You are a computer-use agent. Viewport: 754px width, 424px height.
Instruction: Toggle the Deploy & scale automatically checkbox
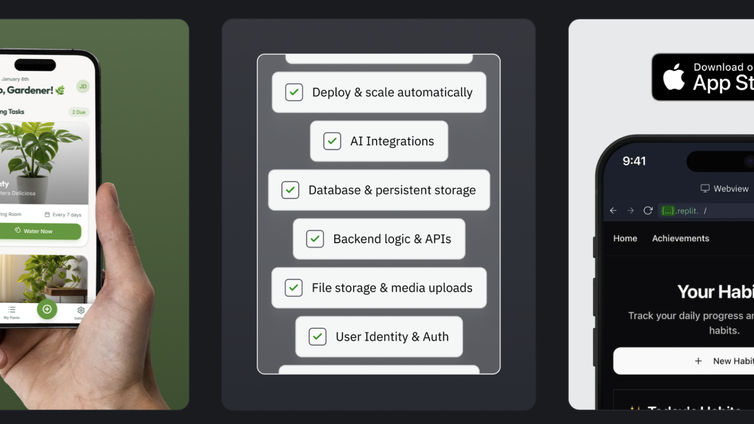click(x=294, y=92)
